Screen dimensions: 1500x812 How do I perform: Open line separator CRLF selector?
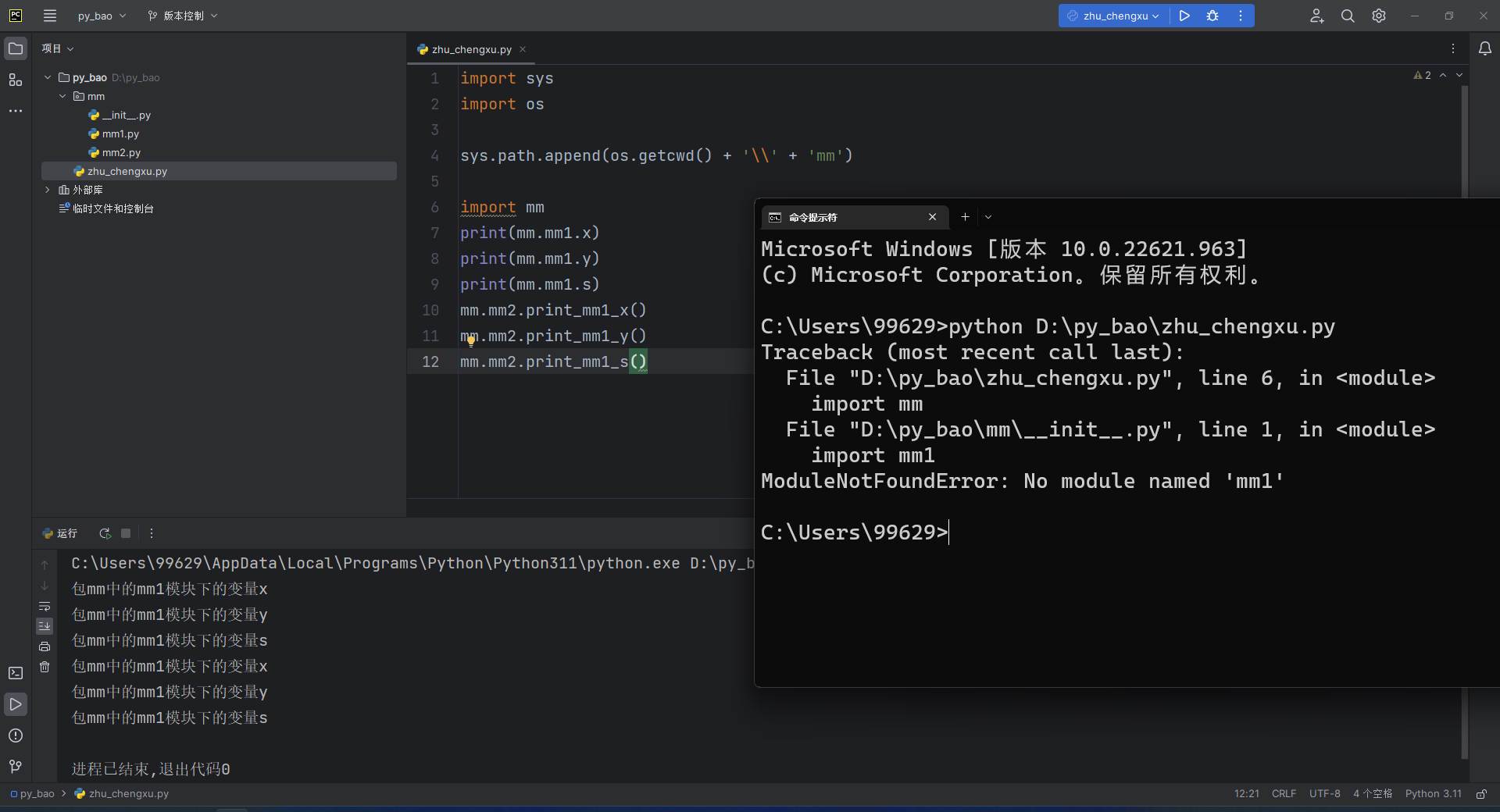click(1284, 793)
